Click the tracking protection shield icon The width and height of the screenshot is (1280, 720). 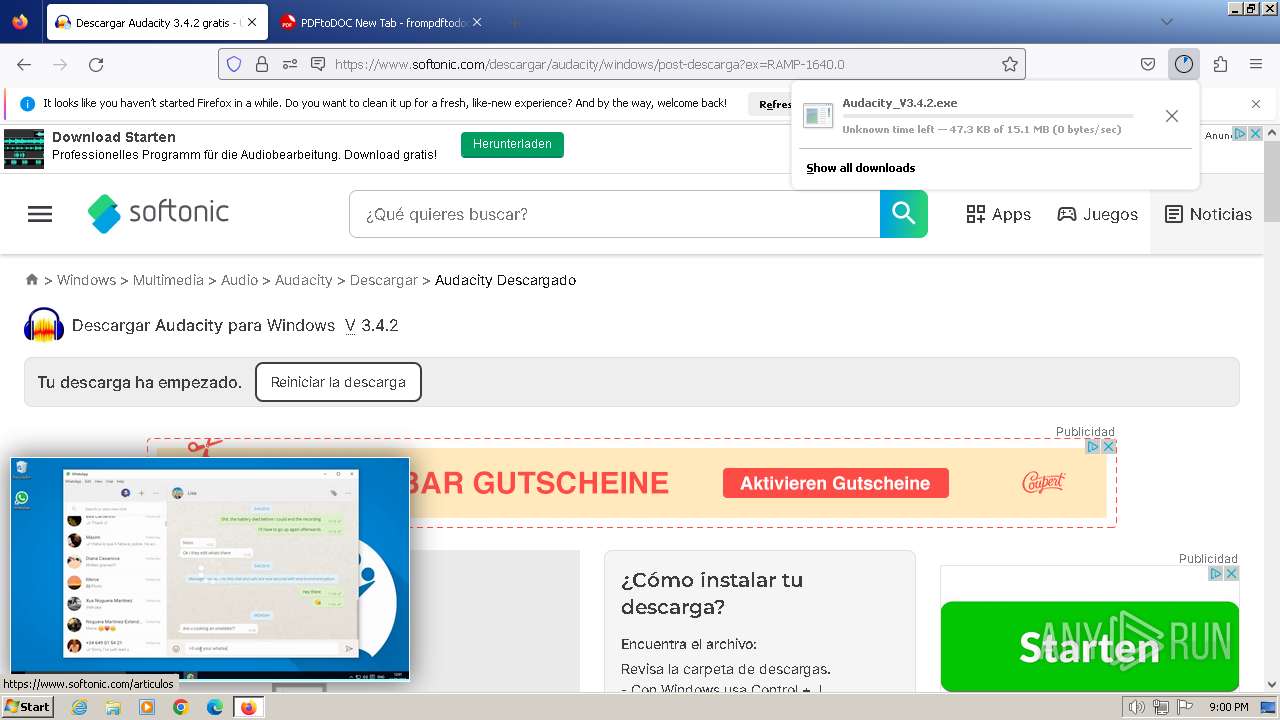point(234,64)
